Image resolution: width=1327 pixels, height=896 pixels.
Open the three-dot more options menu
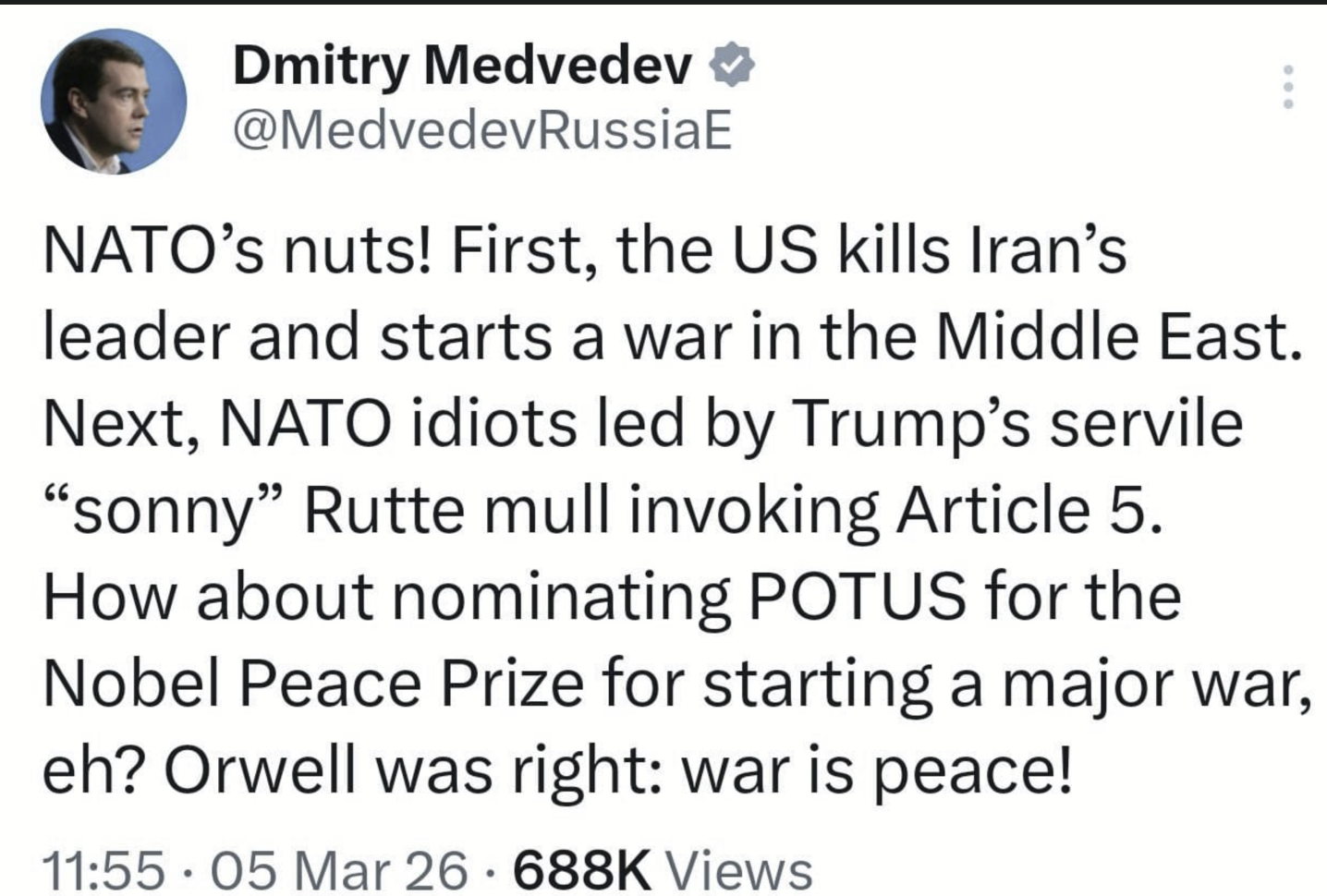(x=1288, y=89)
